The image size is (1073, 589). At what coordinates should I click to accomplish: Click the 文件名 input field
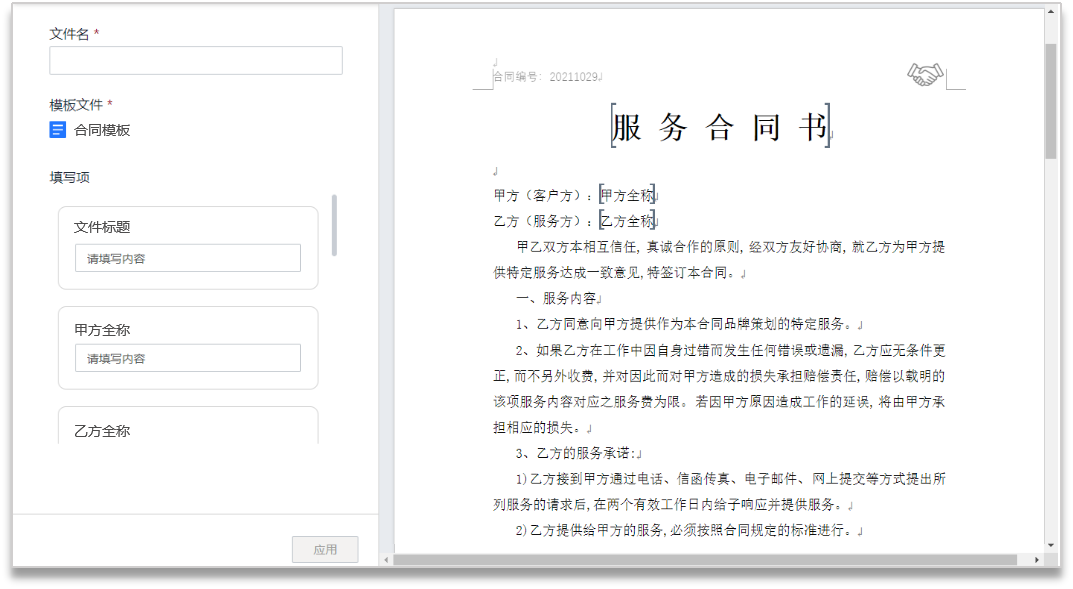pos(196,60)
